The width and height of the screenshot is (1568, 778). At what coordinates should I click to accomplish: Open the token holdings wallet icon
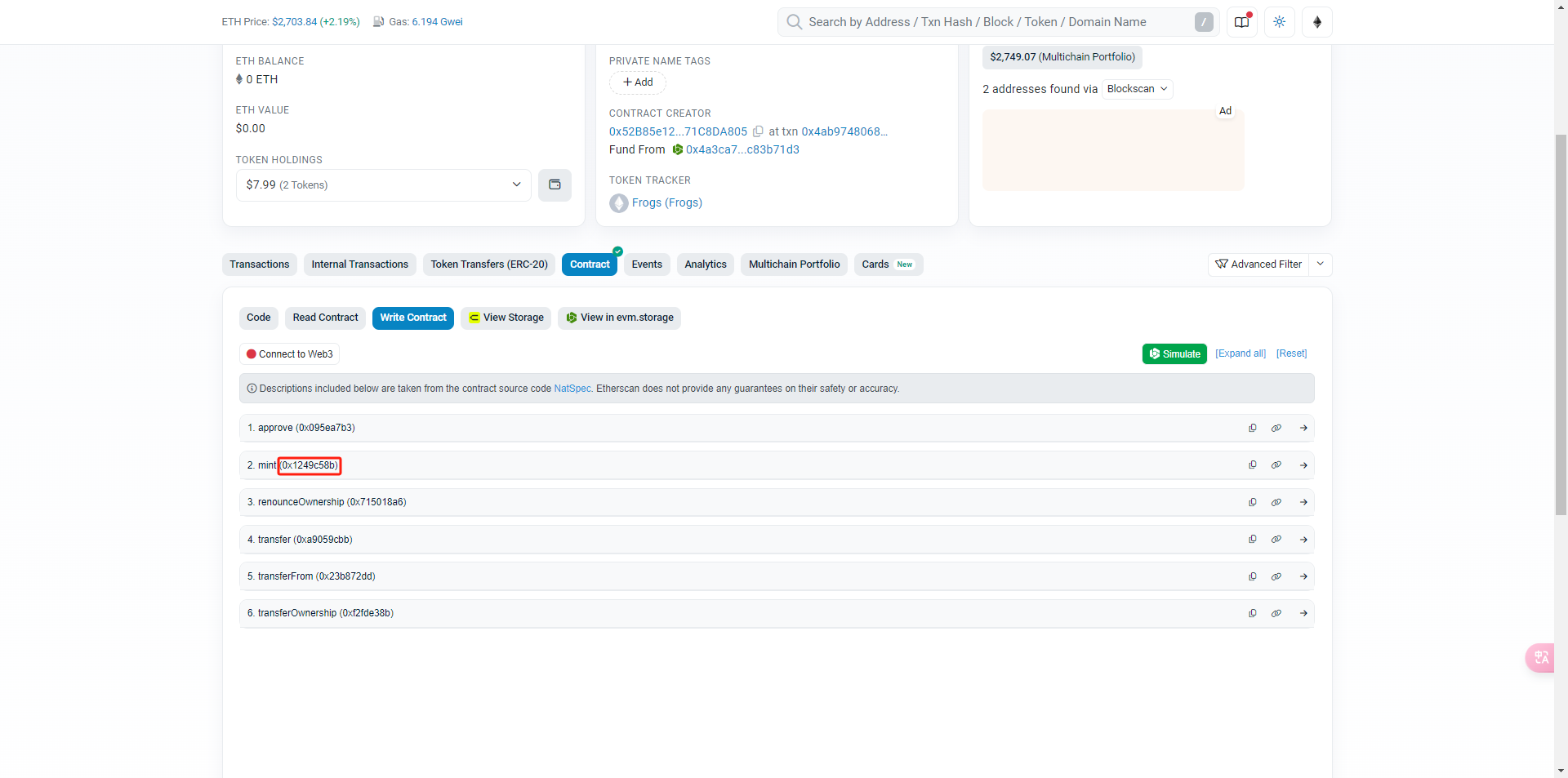tap(555, 185)
